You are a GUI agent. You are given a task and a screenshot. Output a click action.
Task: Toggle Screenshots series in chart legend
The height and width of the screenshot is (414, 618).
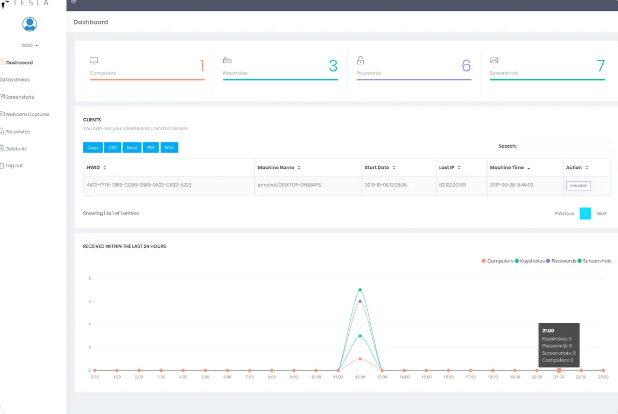coord(594,260)
